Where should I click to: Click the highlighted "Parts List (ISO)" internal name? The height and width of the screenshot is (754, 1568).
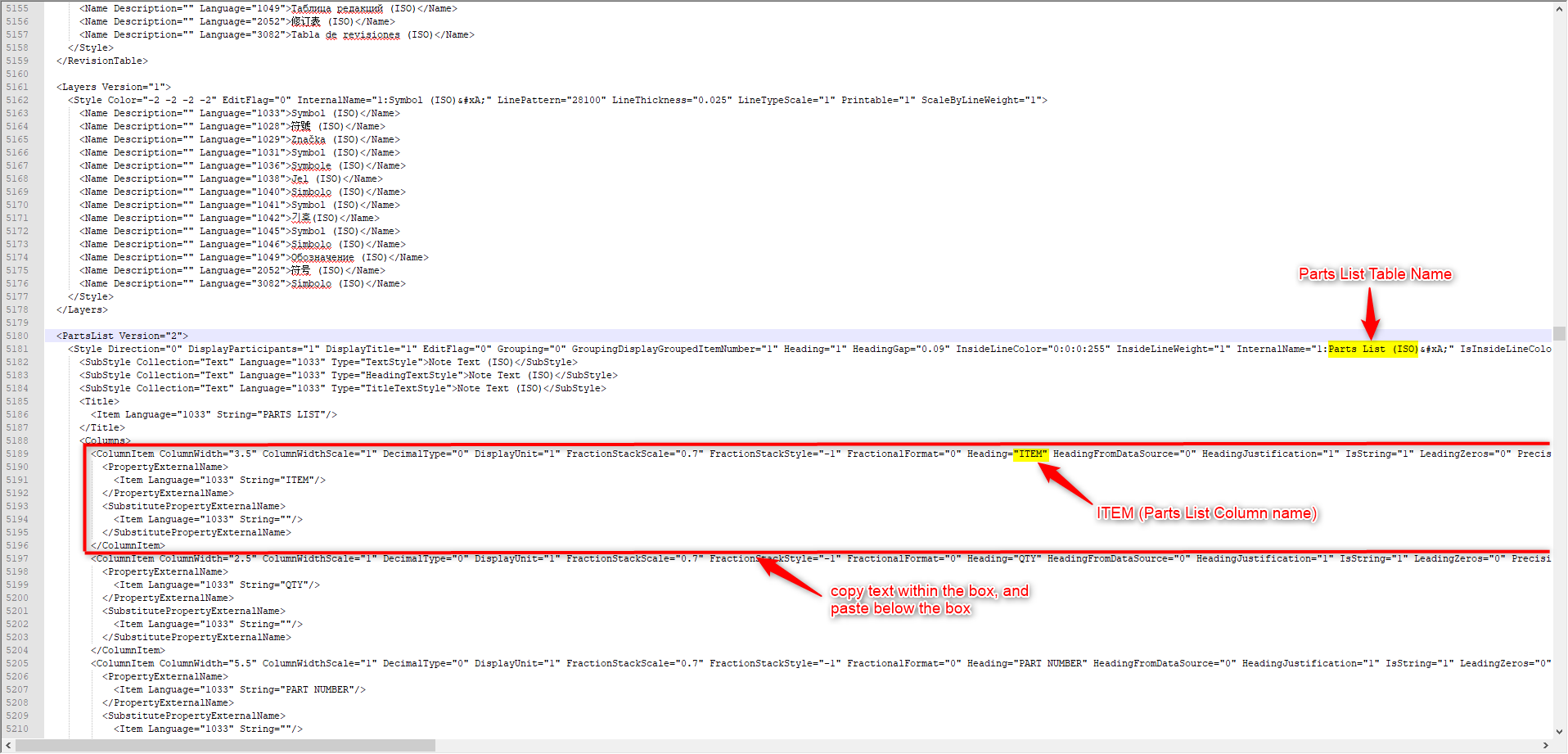[x=1373, y=349]
